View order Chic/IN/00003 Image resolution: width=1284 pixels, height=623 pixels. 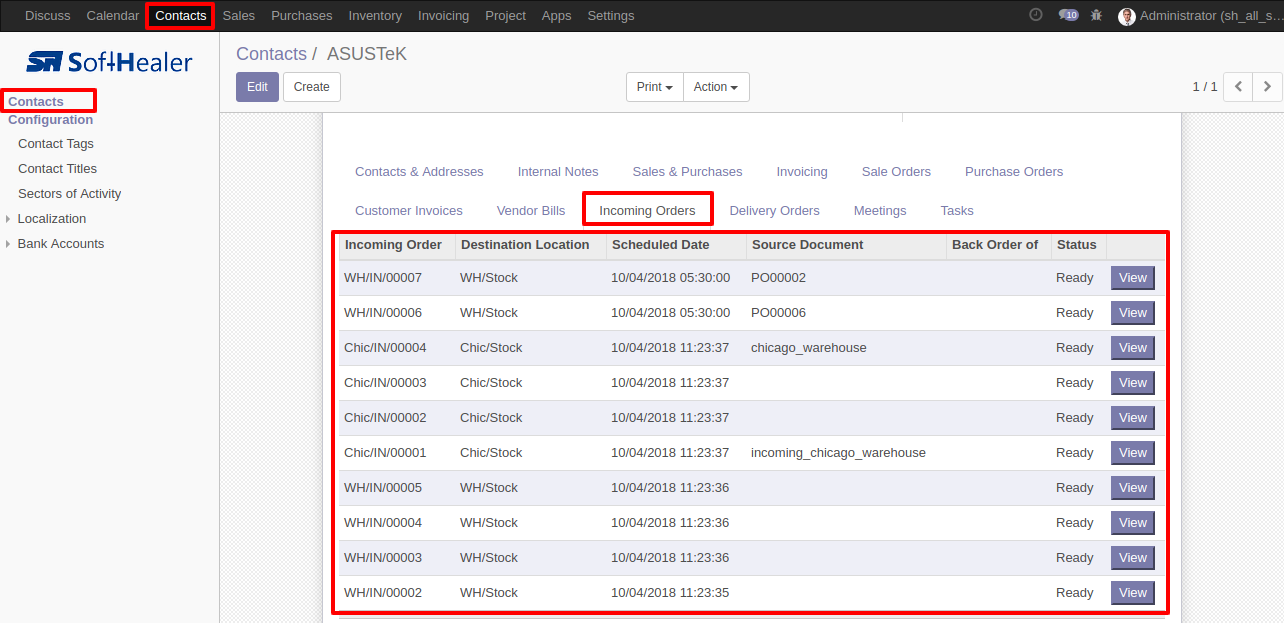(1133, 383)
